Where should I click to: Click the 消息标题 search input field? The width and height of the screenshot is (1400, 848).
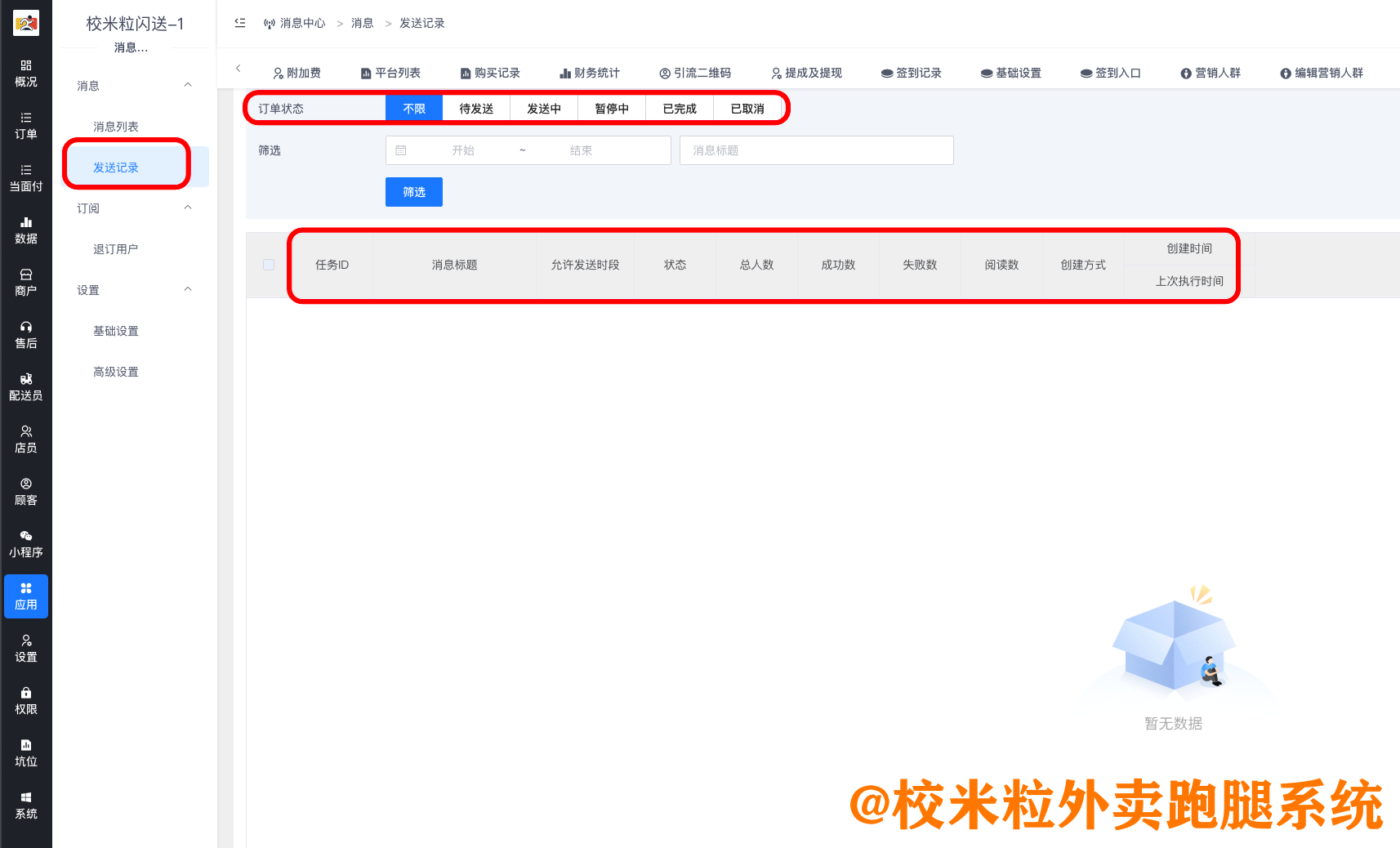click(x=816, y=150)
